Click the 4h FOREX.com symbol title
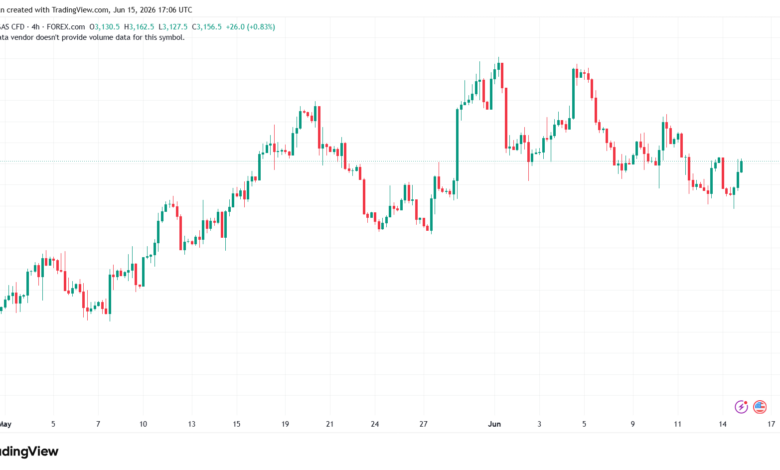This screenshot has height=470, width=780. pyautogui.click(x=42, y=27)
